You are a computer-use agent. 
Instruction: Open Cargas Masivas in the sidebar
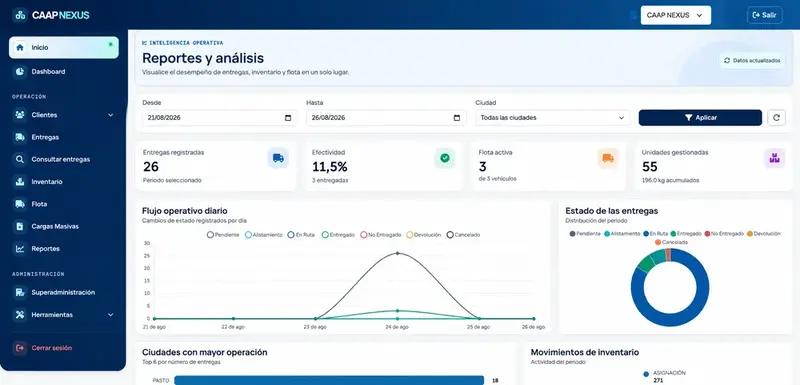pyautogui.click(x=64, y=226)
